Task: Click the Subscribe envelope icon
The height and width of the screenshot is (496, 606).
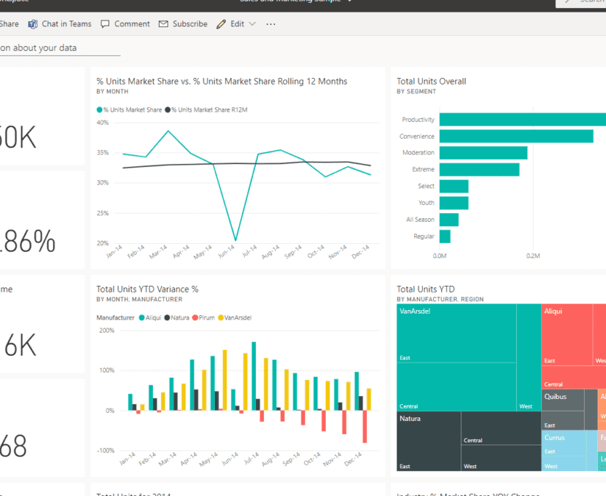Action: pyautogui.click(x=163, y=24)
